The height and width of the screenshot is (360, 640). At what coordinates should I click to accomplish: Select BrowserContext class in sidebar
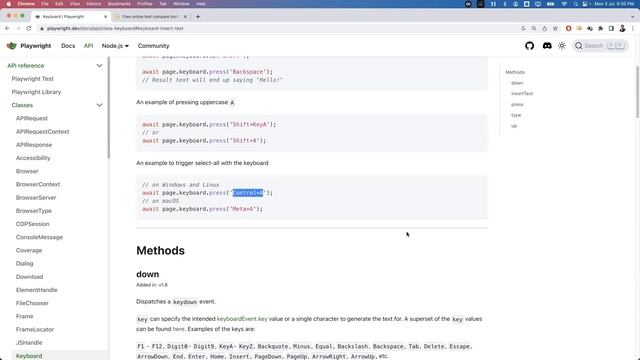[38, 184]
